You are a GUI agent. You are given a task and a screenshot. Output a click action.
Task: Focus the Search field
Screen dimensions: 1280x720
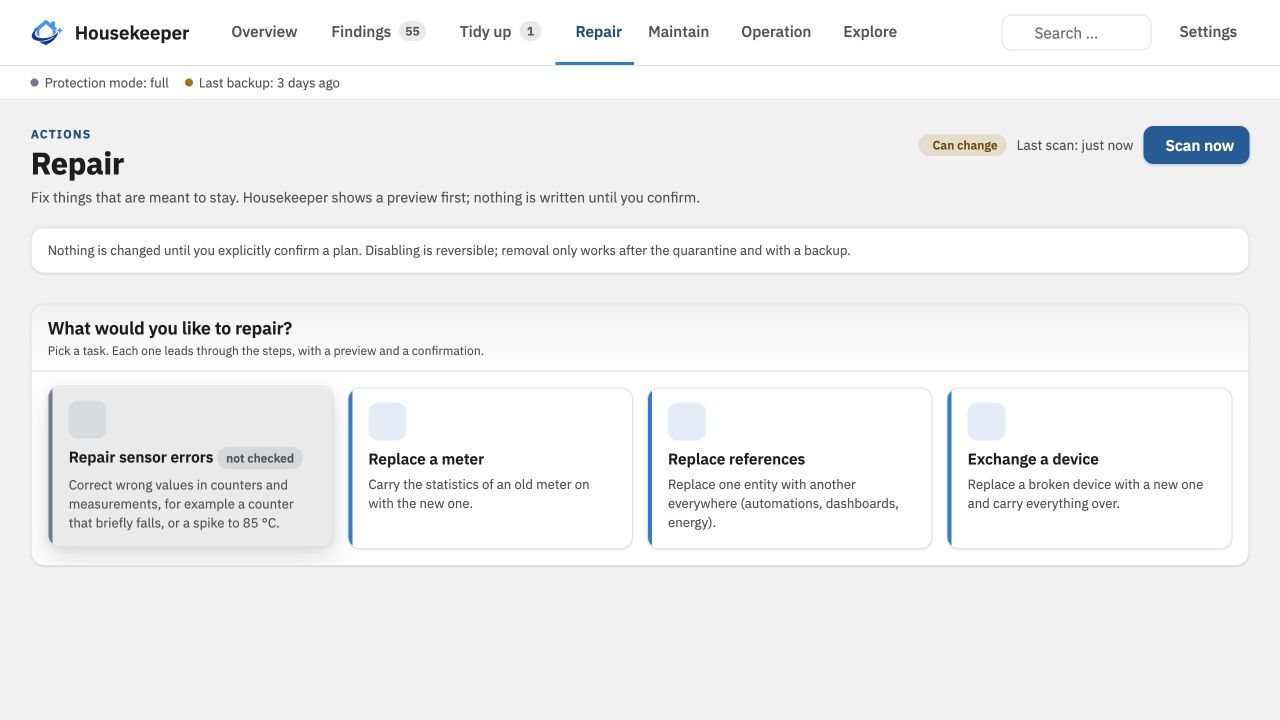(1076, 33)
